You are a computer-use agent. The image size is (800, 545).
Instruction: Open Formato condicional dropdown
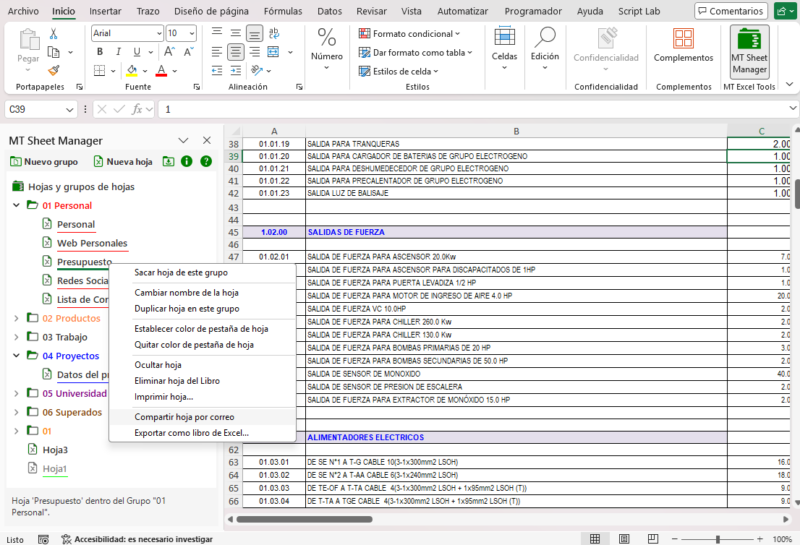tap(409, 34)
